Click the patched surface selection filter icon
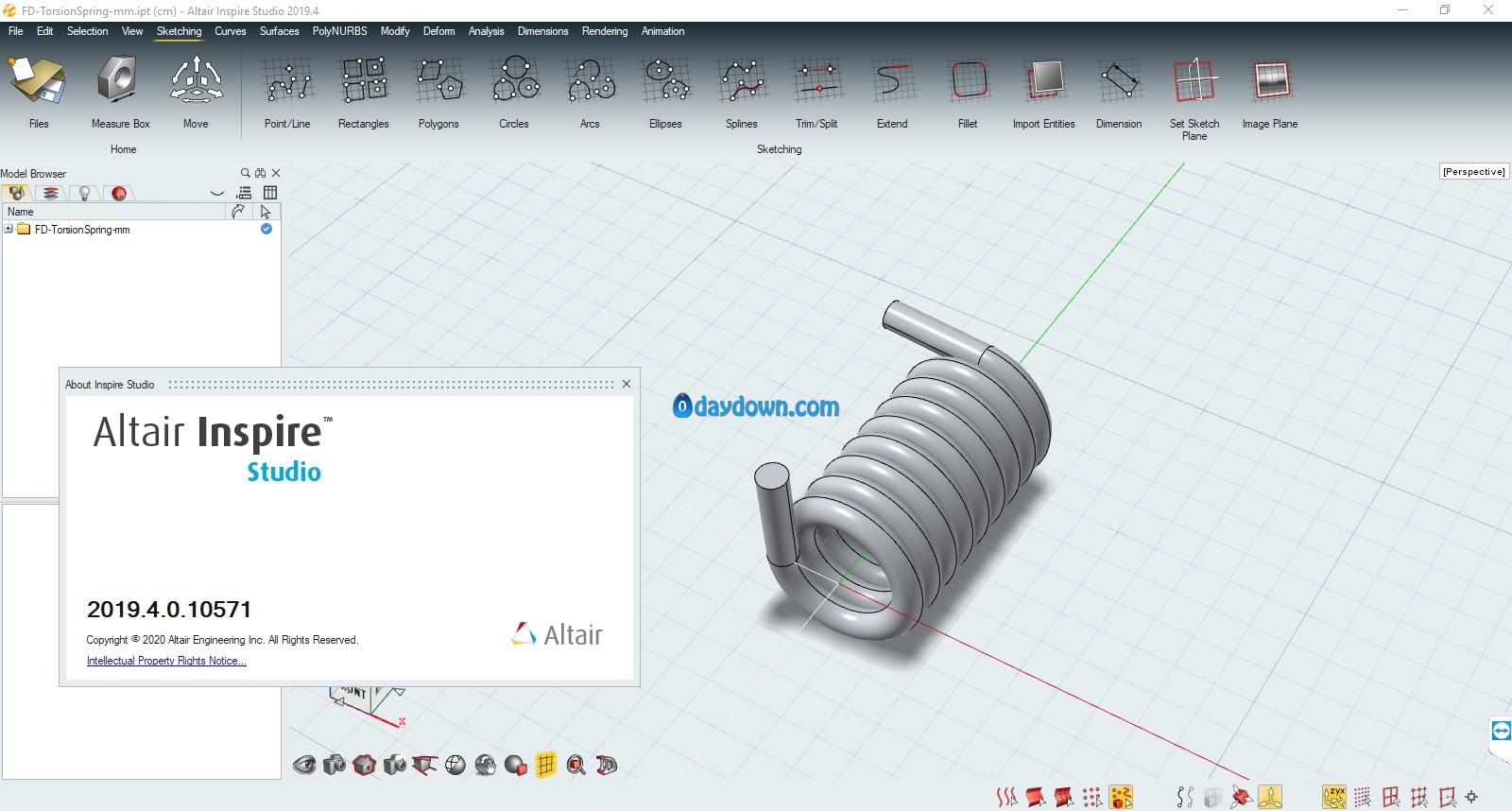 [x=1064, y=798]
